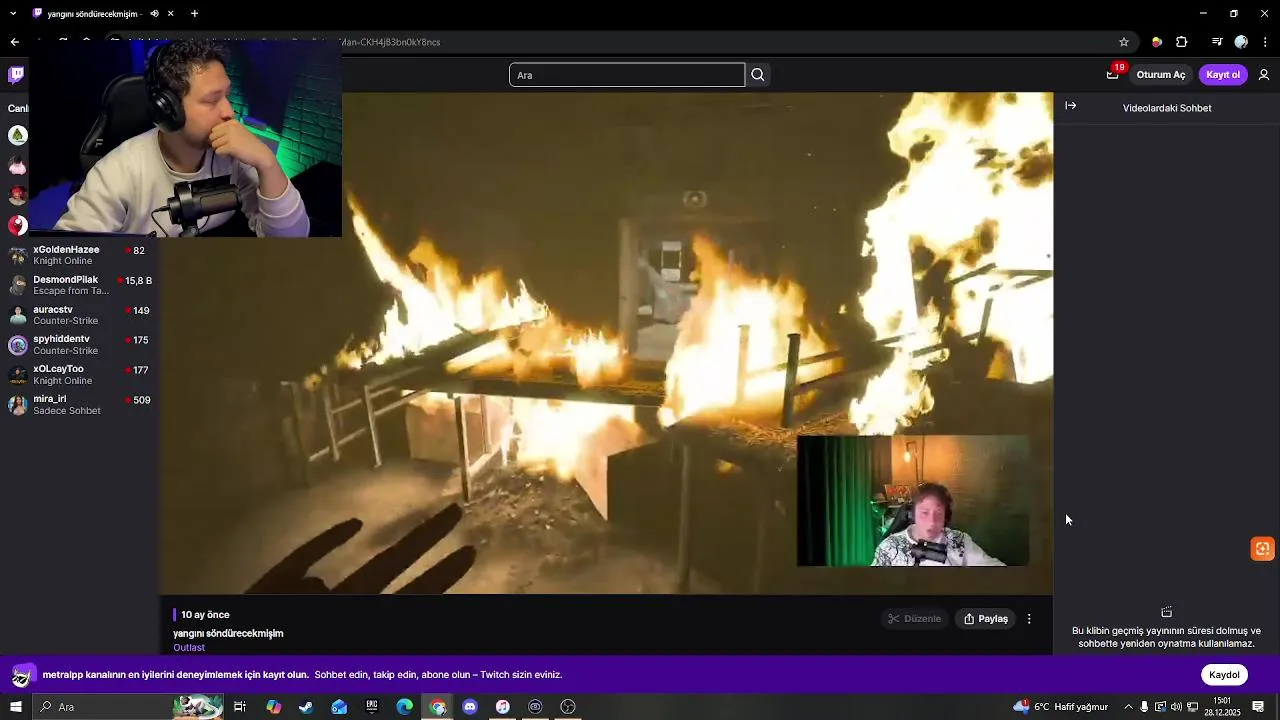The width and height of the screenshot is (1280, 720).
Task: Open xOLcayToo channel in sidebar
Action: [80, 375]
